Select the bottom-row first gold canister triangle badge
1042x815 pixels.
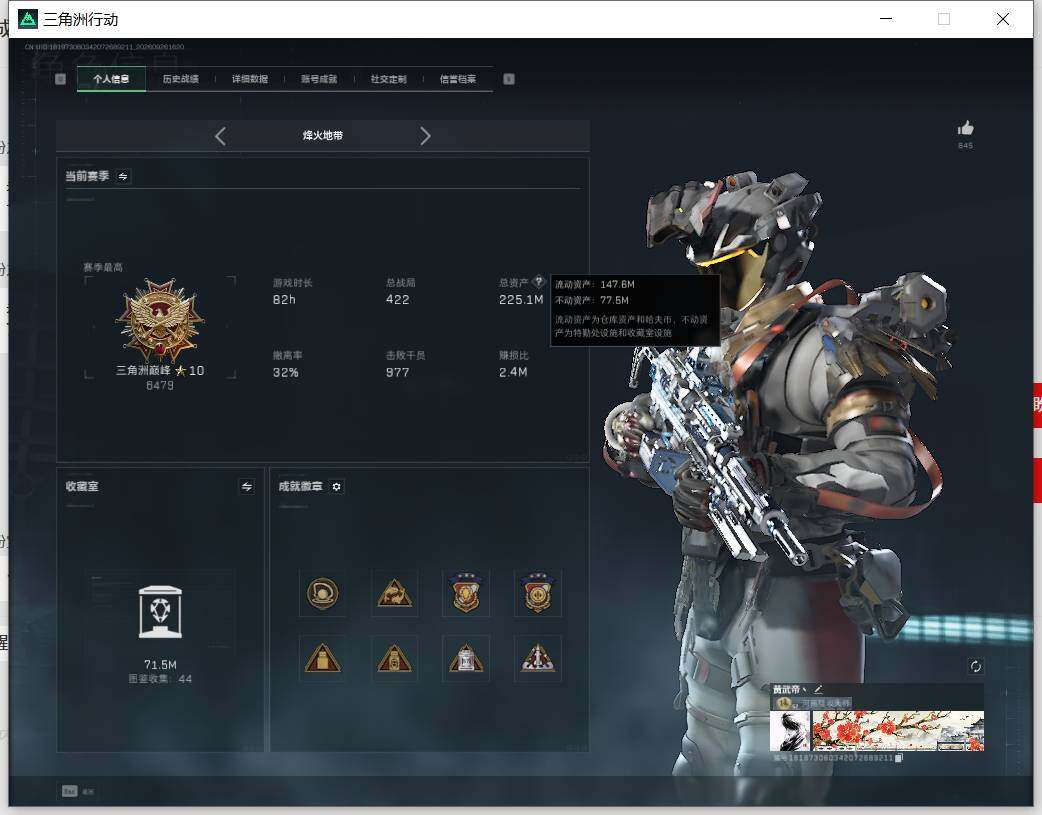coord(323,659)
